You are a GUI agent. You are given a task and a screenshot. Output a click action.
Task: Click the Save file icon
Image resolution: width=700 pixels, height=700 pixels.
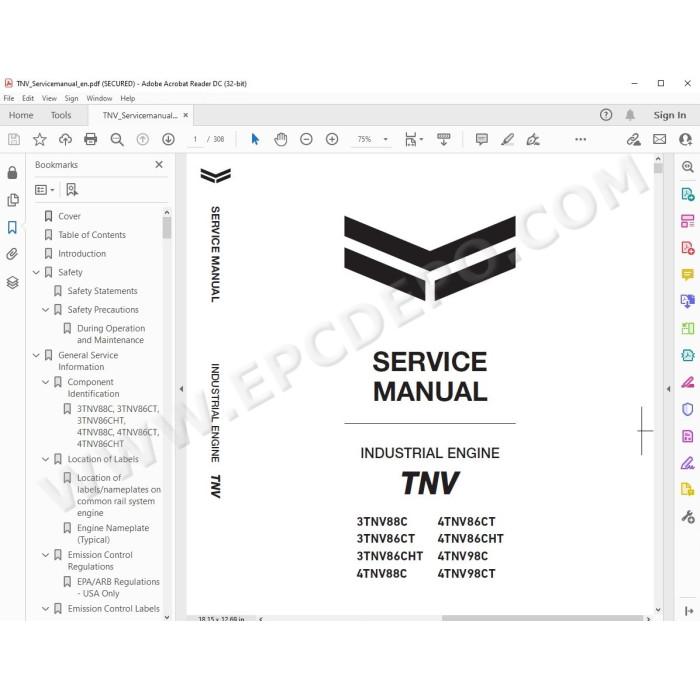click(14, 139)
